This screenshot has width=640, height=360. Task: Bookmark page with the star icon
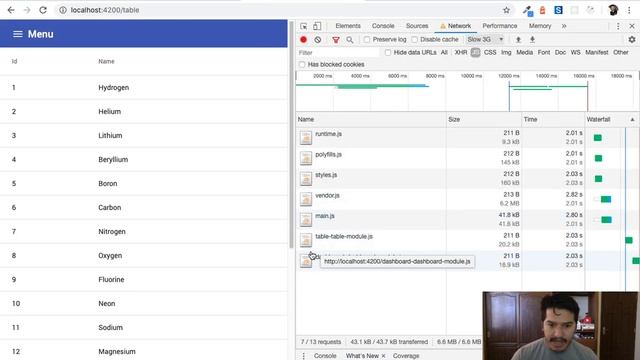[x=507, y=10]
